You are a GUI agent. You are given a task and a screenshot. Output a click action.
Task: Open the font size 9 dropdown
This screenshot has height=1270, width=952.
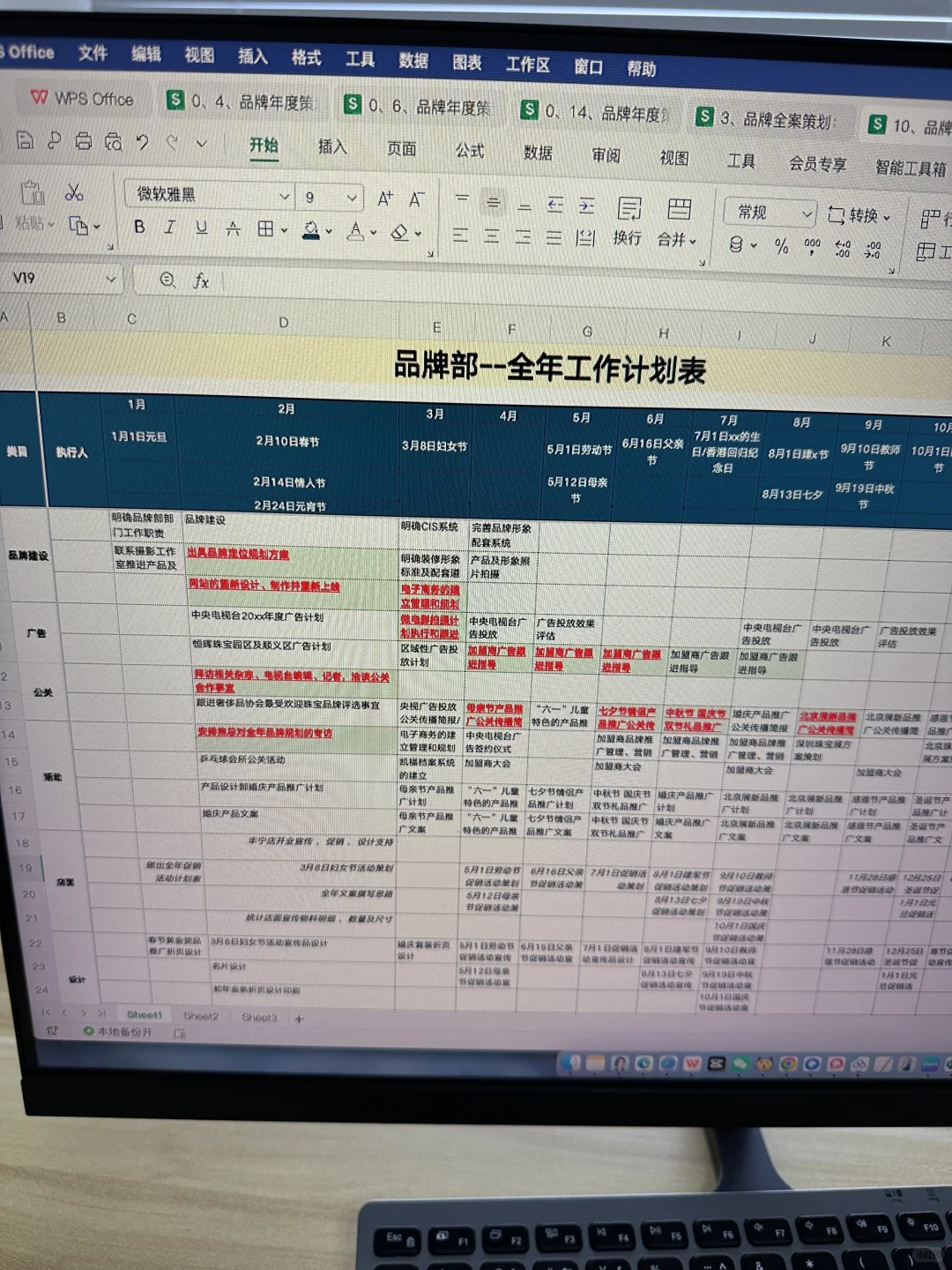(x=351, y=198)
